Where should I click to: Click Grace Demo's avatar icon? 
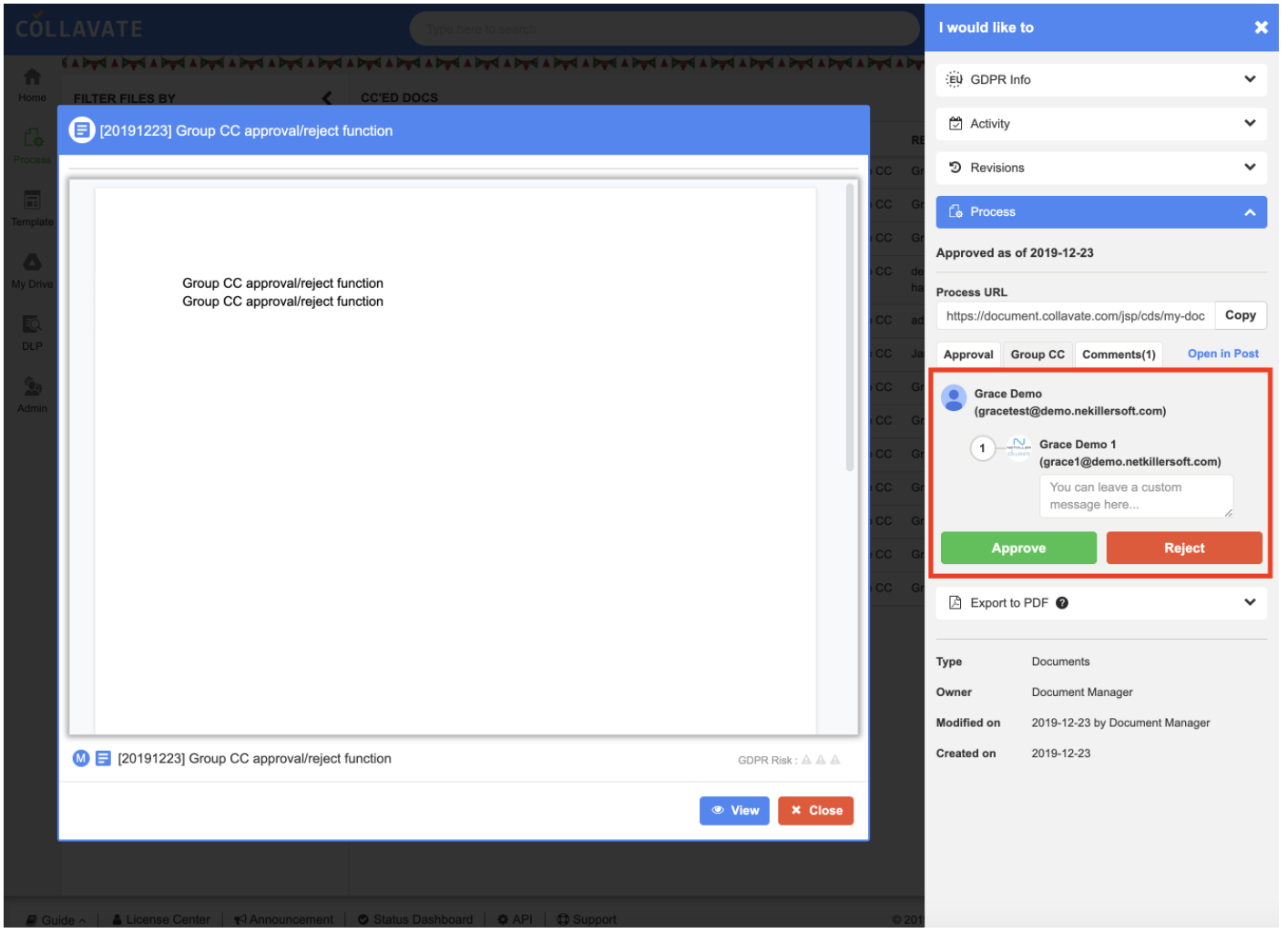coord(954,398)
